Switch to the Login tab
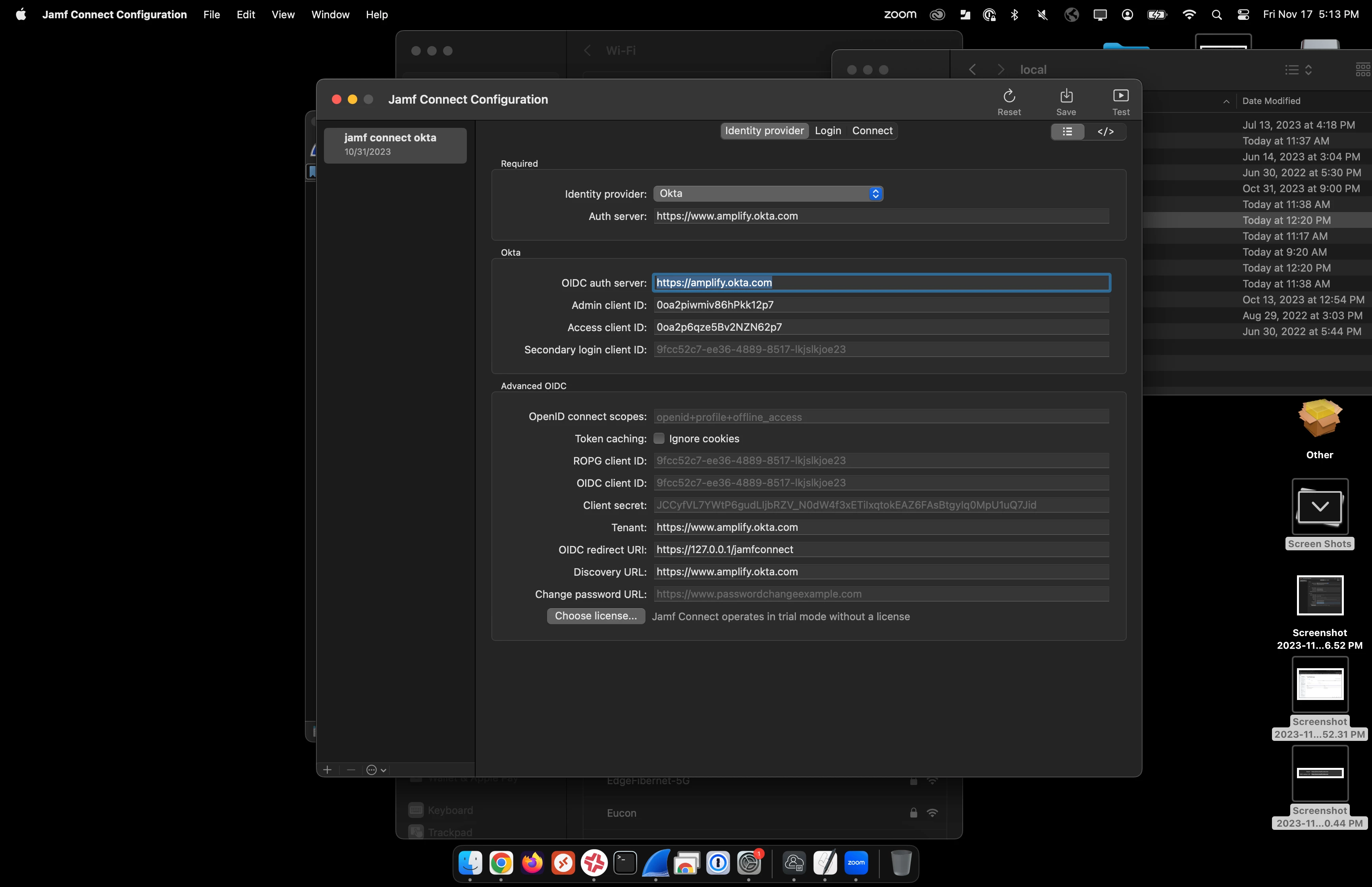 (x=828, y=131)
